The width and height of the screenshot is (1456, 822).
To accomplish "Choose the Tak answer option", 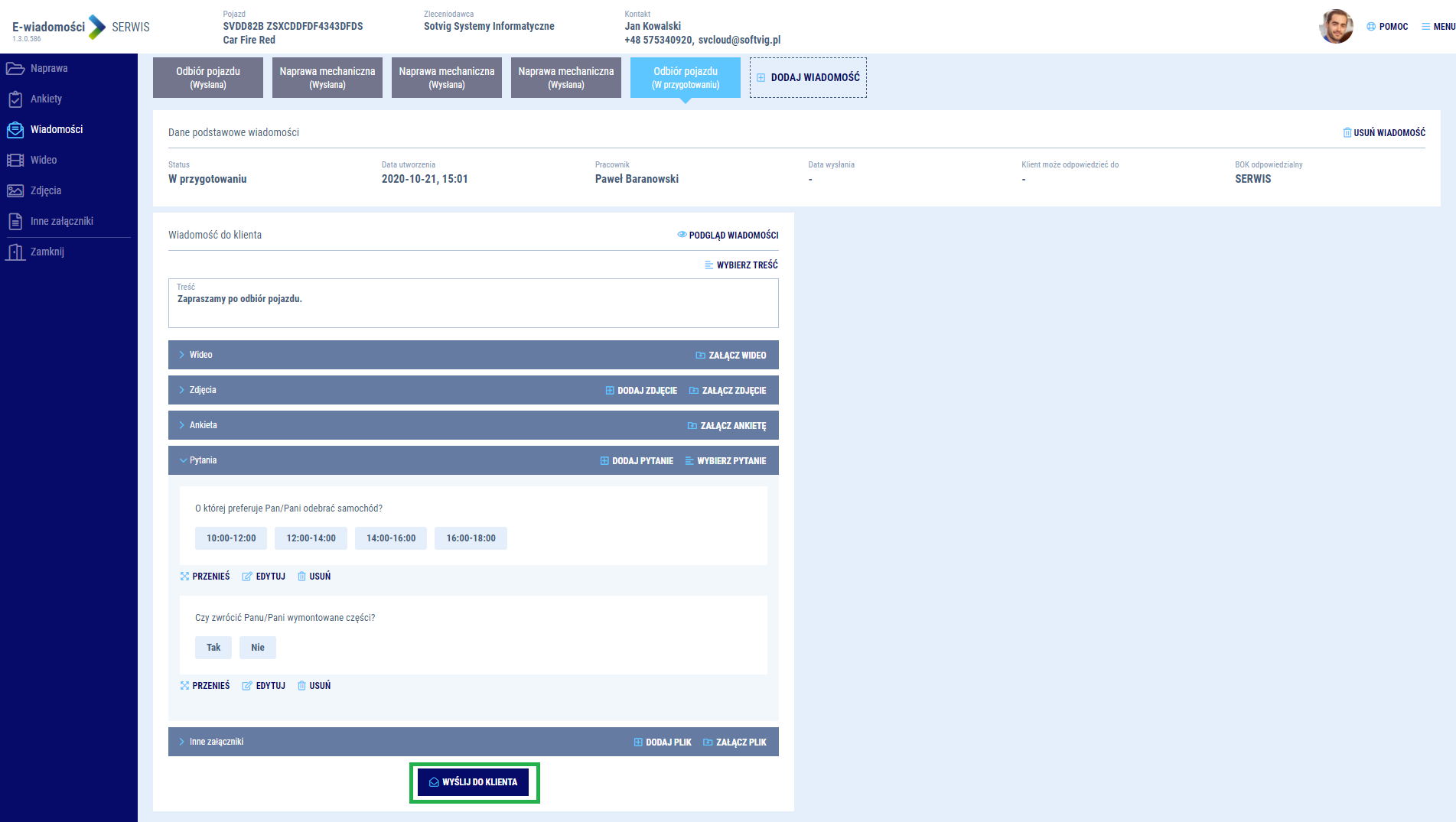I will (213, 648).
